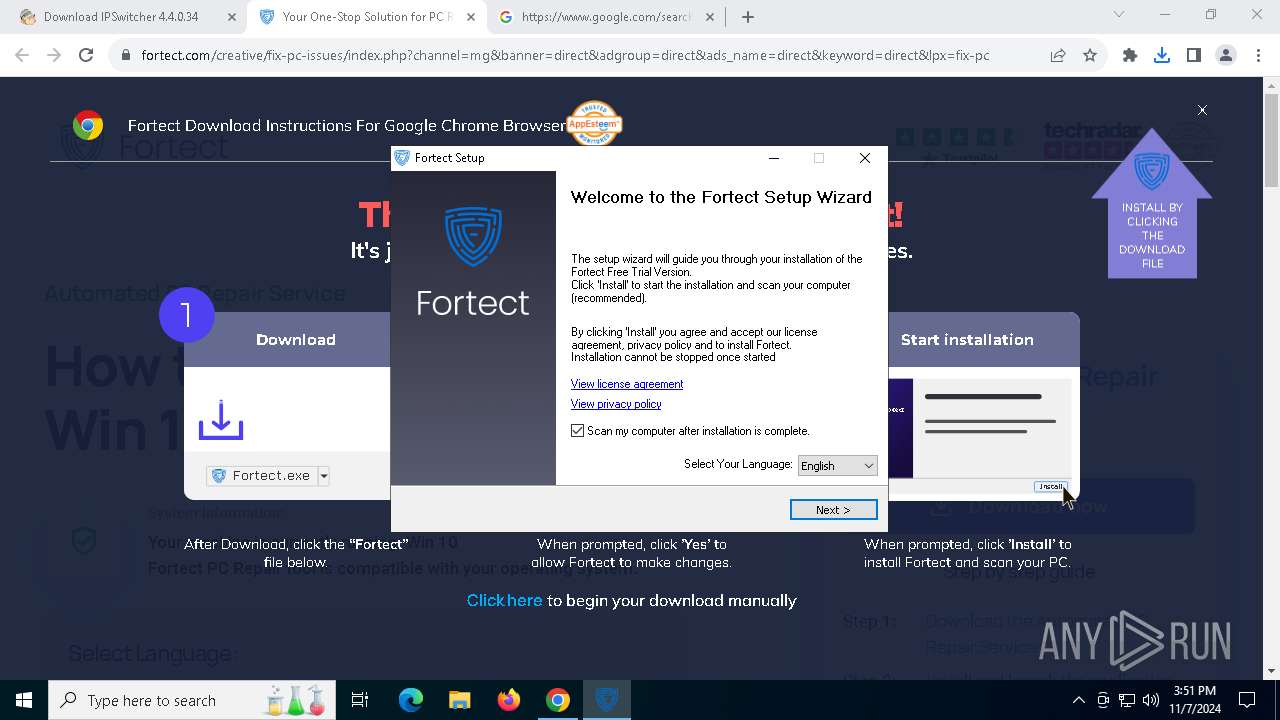This screenshot has height=720, width=1280.
Task: Click Windows Start button
Action: point(24,700)
